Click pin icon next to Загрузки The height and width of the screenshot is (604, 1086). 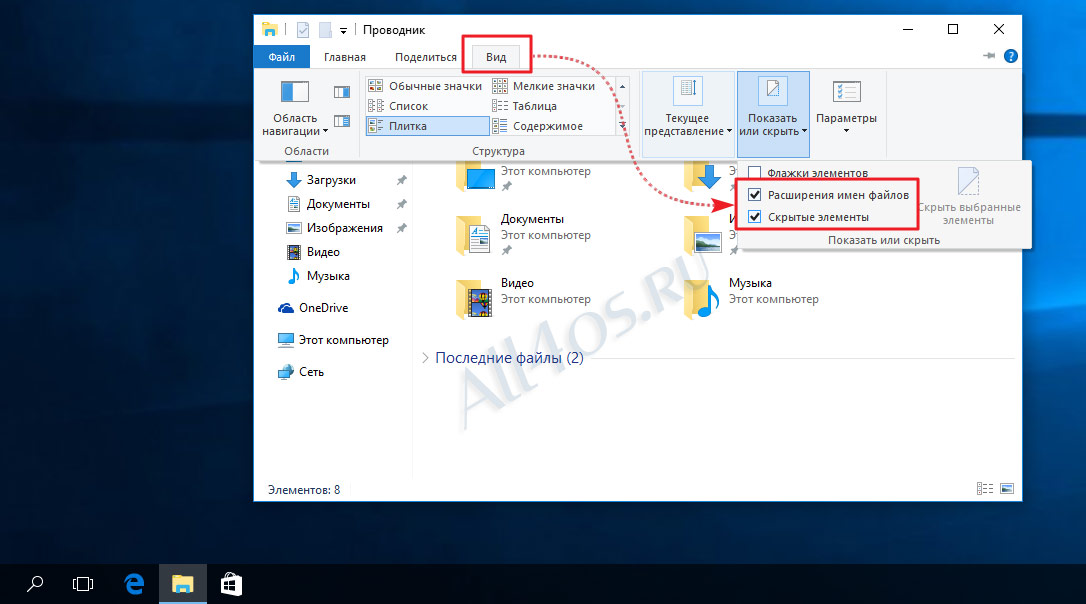[402, 180]
